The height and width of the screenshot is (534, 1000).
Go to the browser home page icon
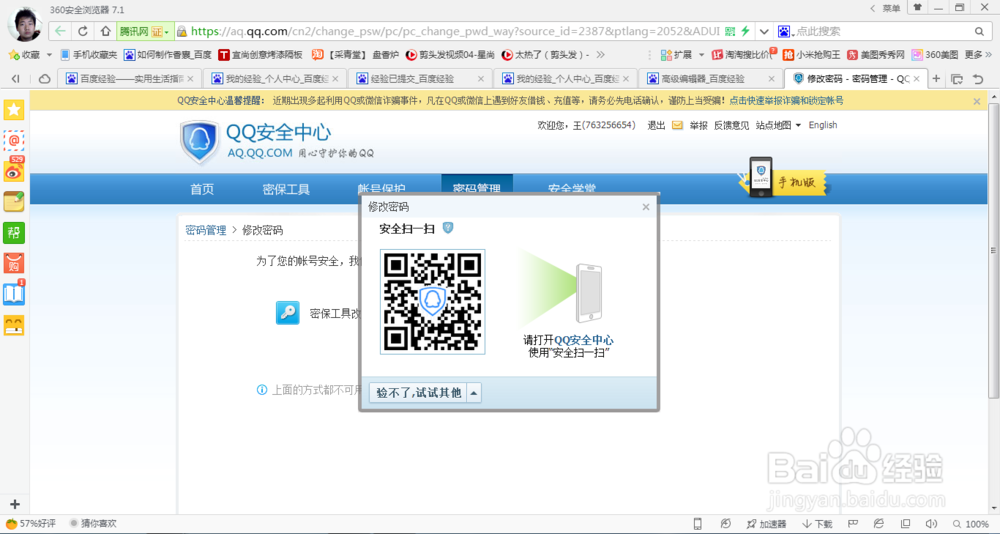[x=105, y=31]
